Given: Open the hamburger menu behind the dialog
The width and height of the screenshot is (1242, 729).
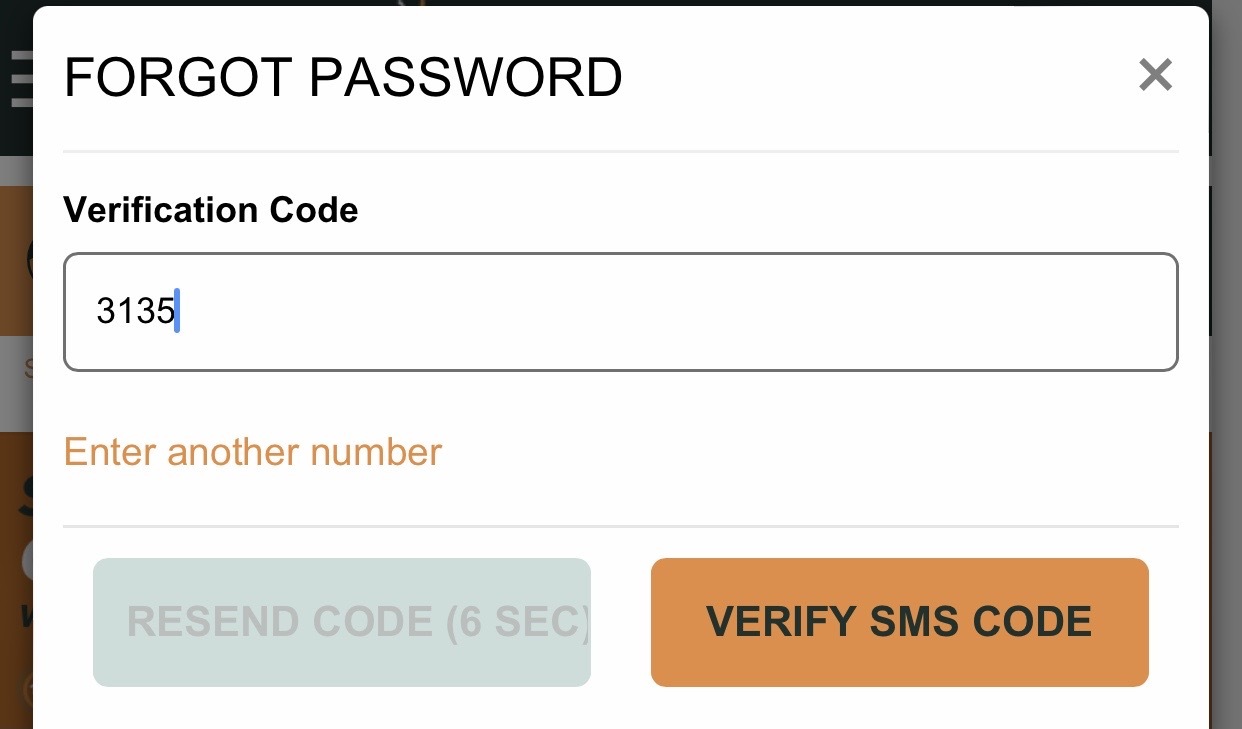Looking at the screenshot, I should [20, 78].
